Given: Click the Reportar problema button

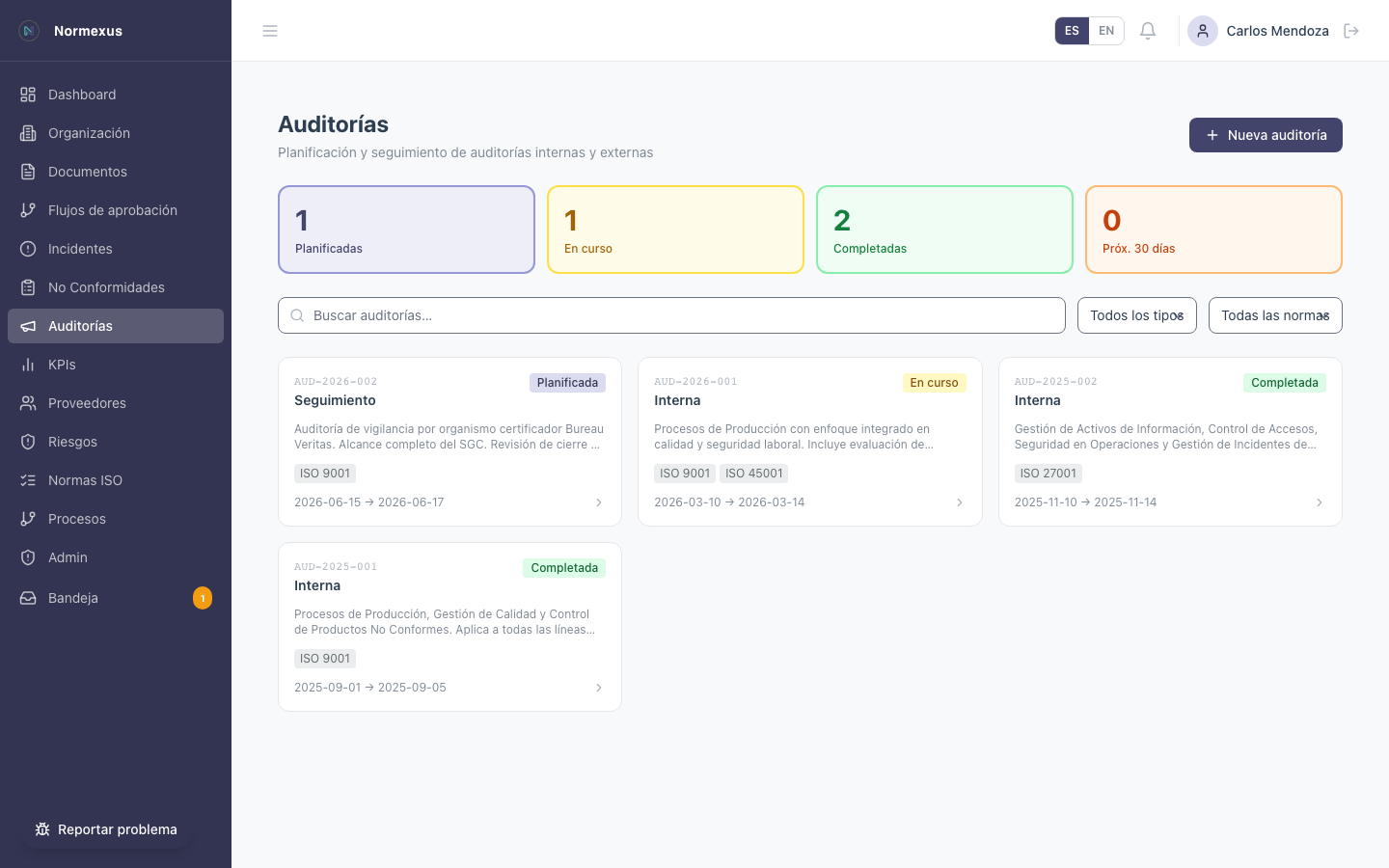Looking at the screenshot, I should pos(106,829).
